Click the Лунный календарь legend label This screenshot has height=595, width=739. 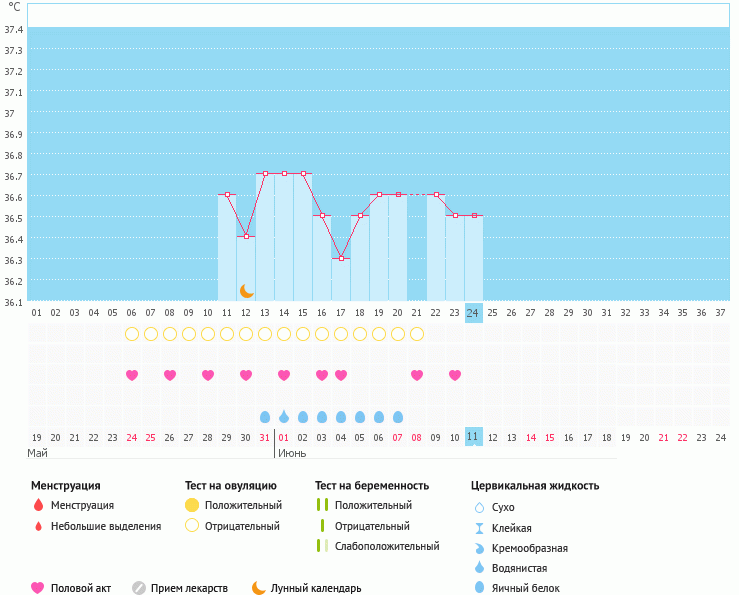(316, 588)
